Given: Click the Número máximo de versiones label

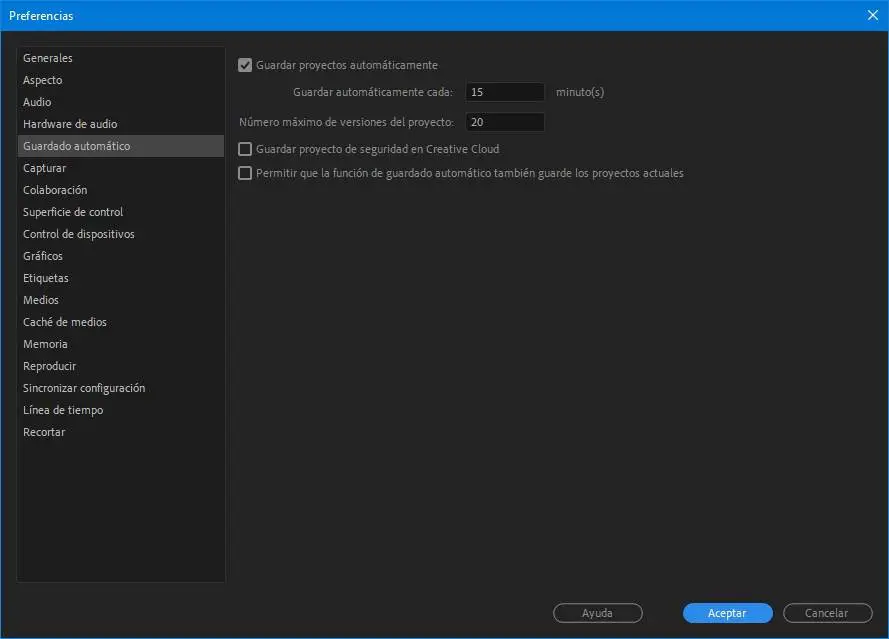Looking at the screenshot, I should pyautogui.click(x=346, y=122).
